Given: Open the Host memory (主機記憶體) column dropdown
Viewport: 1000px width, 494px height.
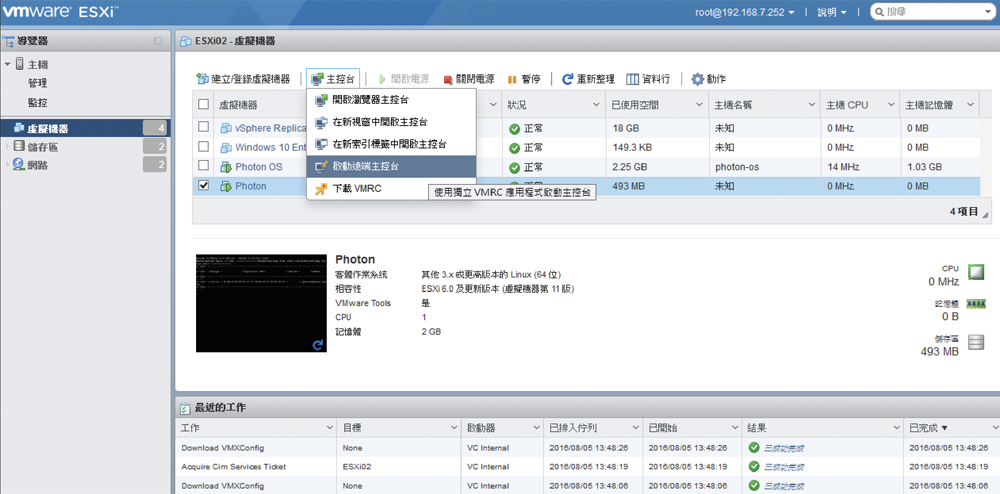Looking at the screenshot, I should pyautogui.click(x=971, y=105).
